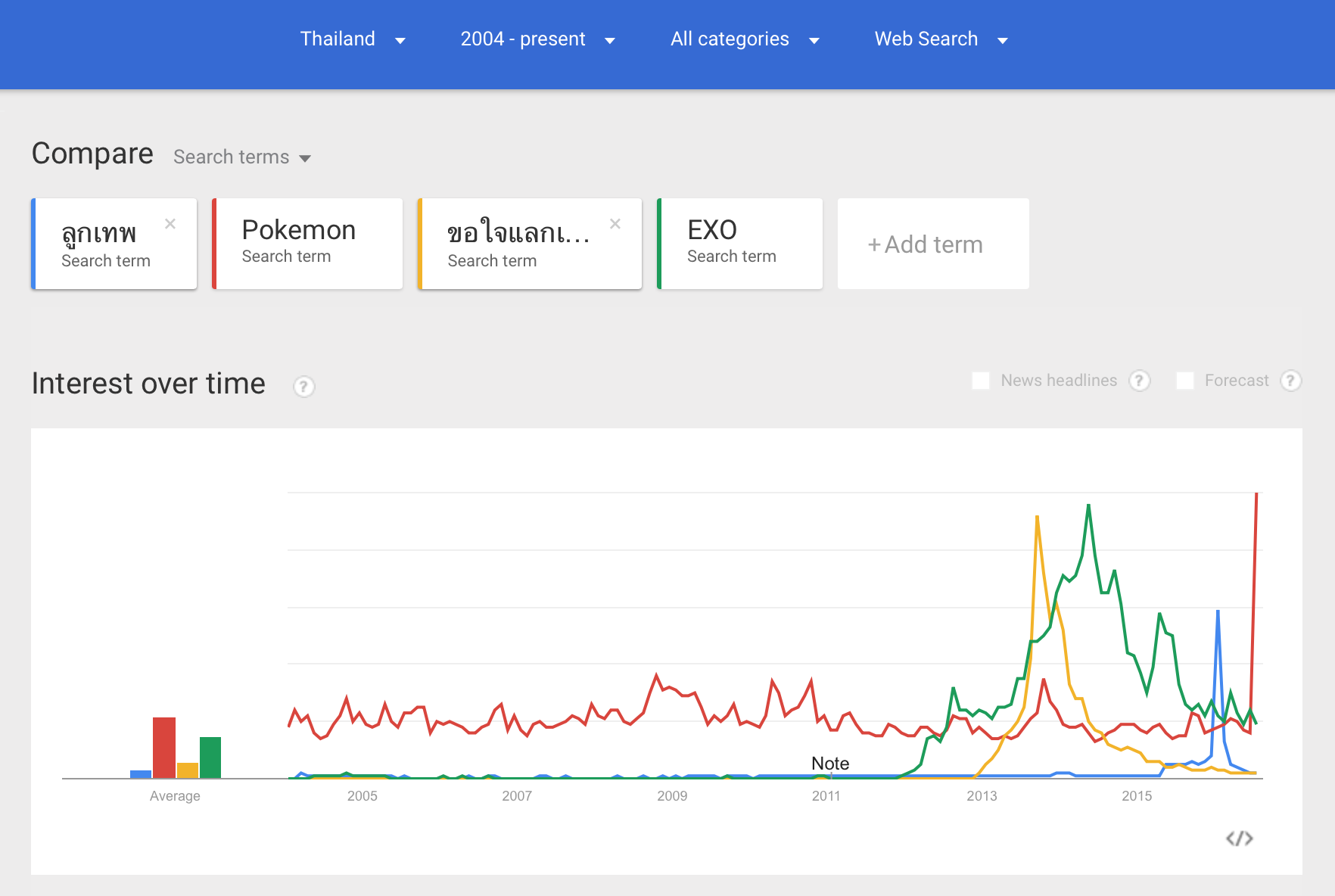Select the Pokemon search term card
The image size is (1335, 896).
[x=307, y=243]
